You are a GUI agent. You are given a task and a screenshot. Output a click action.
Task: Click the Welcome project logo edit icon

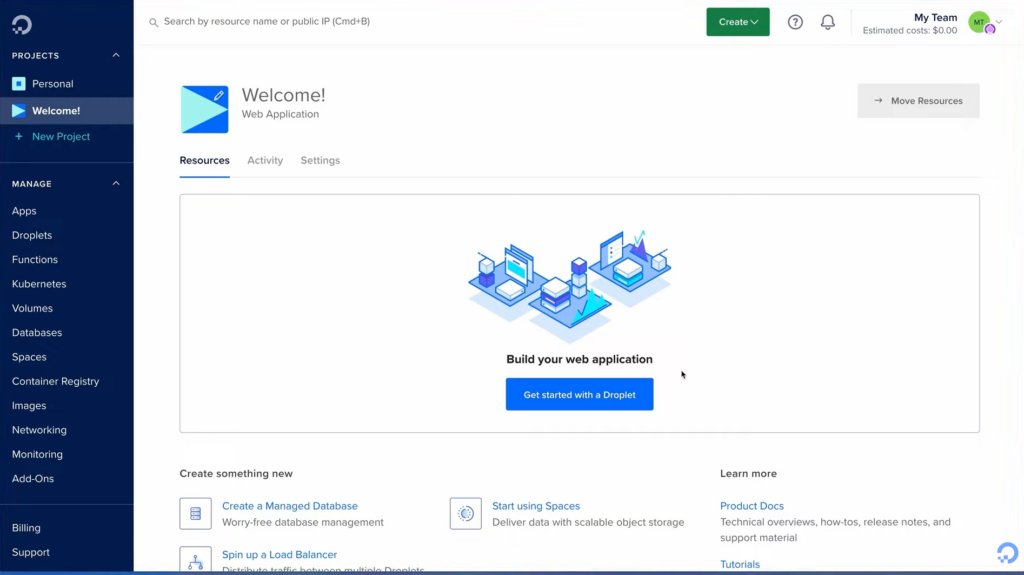pyautogui.click(x=219, y=95)
